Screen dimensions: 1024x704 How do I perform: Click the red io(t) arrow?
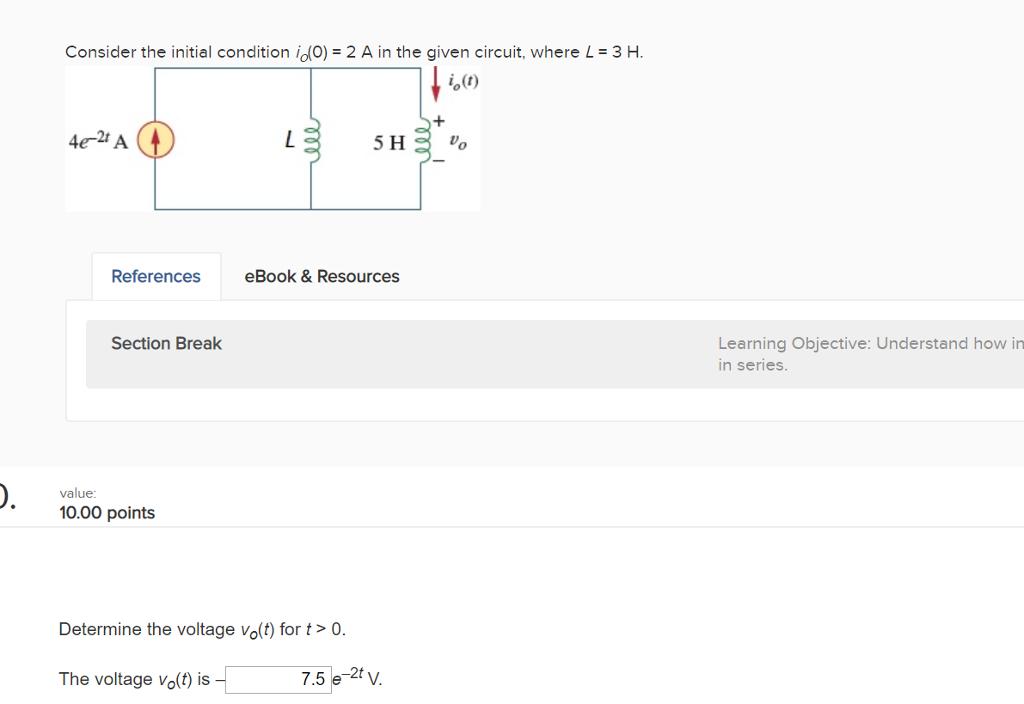coord(437,85)
